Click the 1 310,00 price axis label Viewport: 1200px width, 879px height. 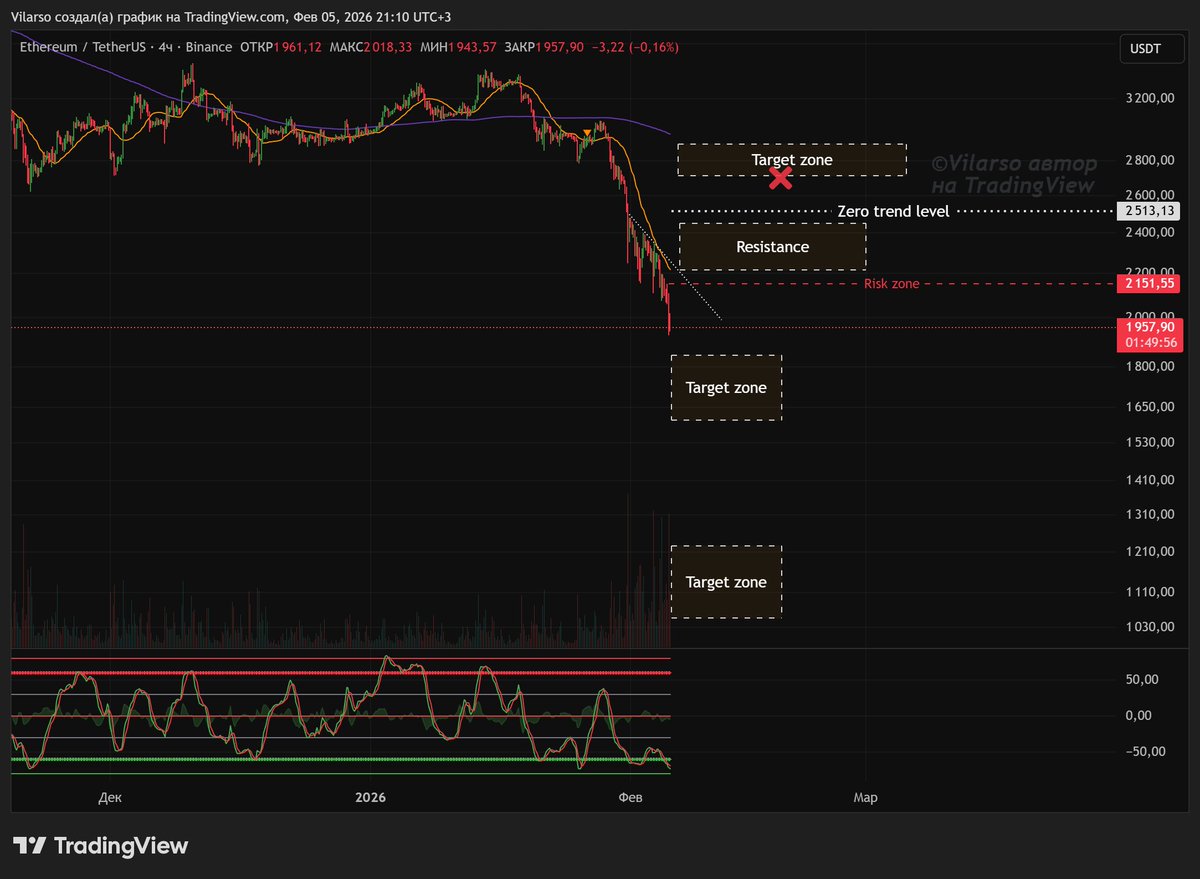coord(1149,514)
